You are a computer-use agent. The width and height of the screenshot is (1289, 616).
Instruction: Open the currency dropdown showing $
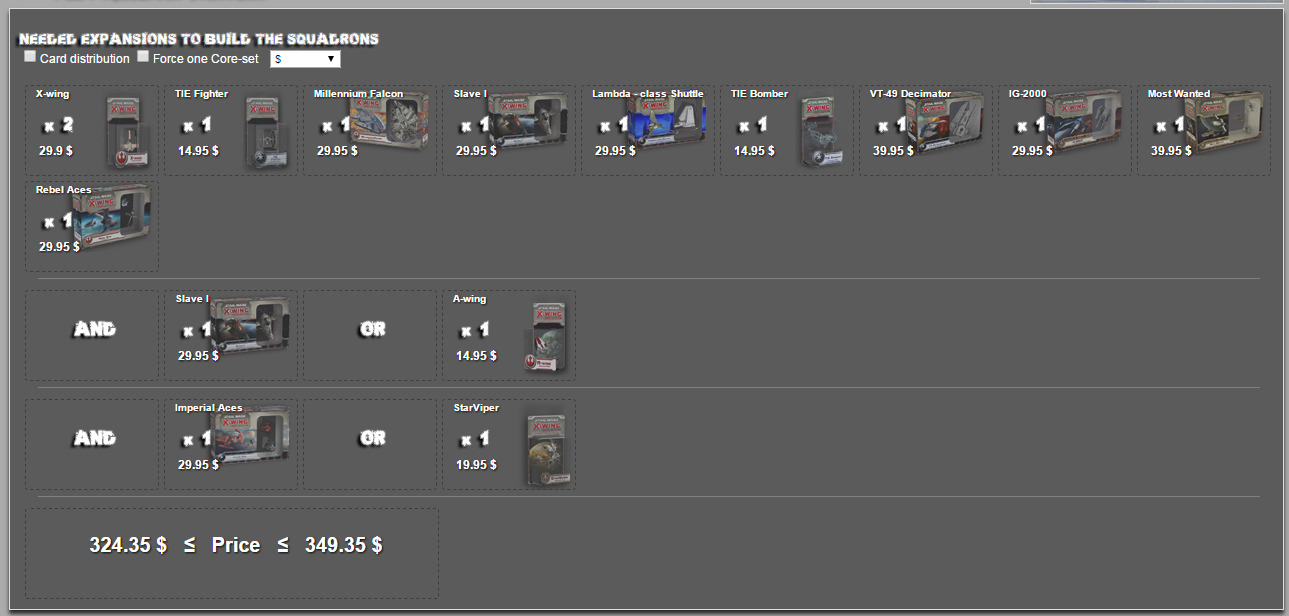point(305,59)
